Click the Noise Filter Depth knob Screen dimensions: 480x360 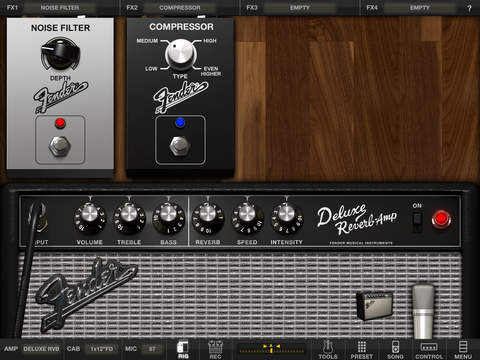coord(60,54)
